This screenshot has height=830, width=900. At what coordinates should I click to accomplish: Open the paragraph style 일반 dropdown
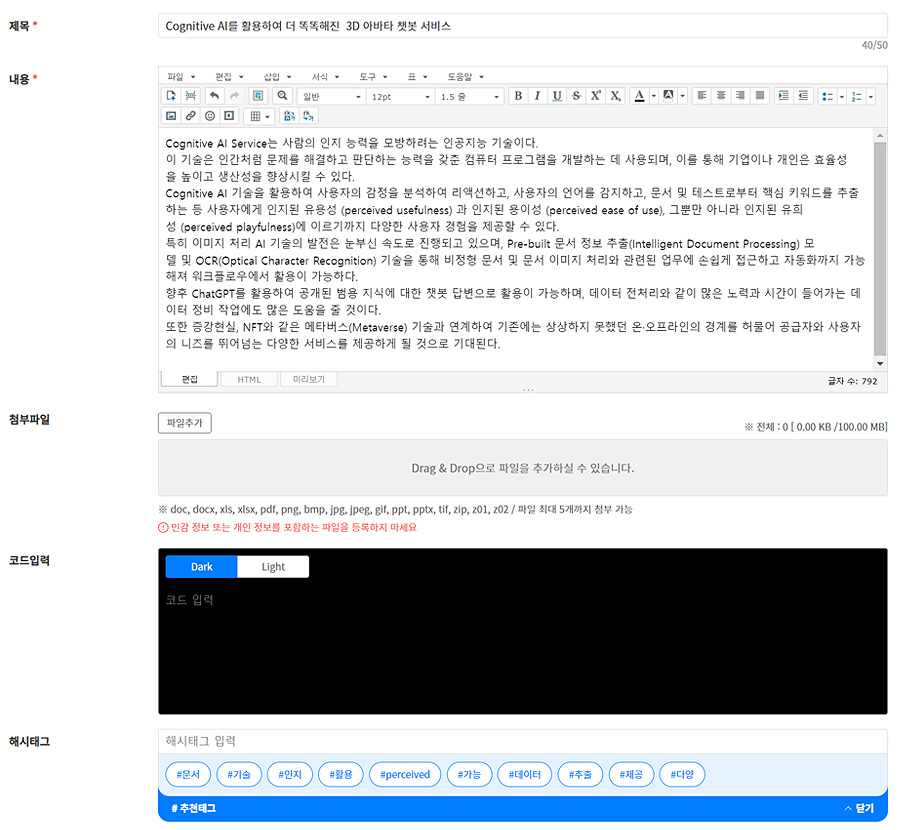pos(332,96)
